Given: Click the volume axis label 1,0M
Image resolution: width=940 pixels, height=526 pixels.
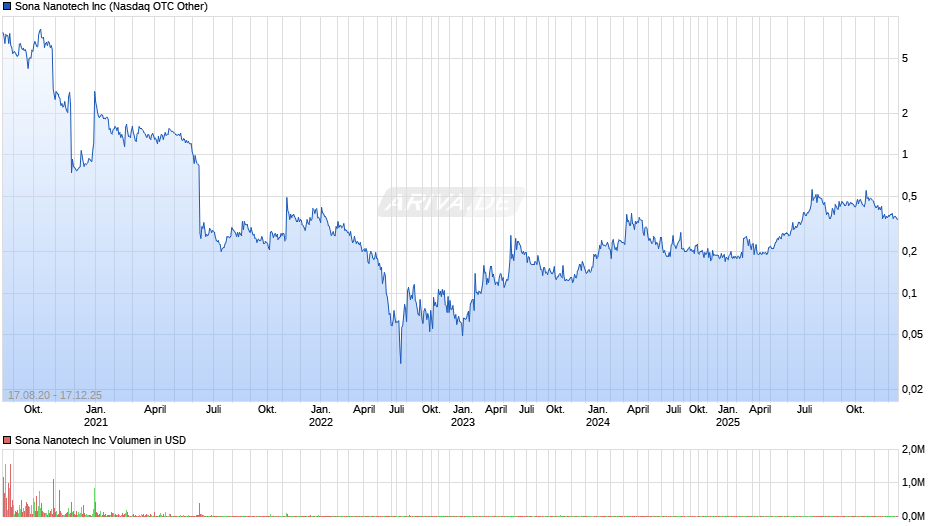Looking at the screenshot, I should point(914,483).
